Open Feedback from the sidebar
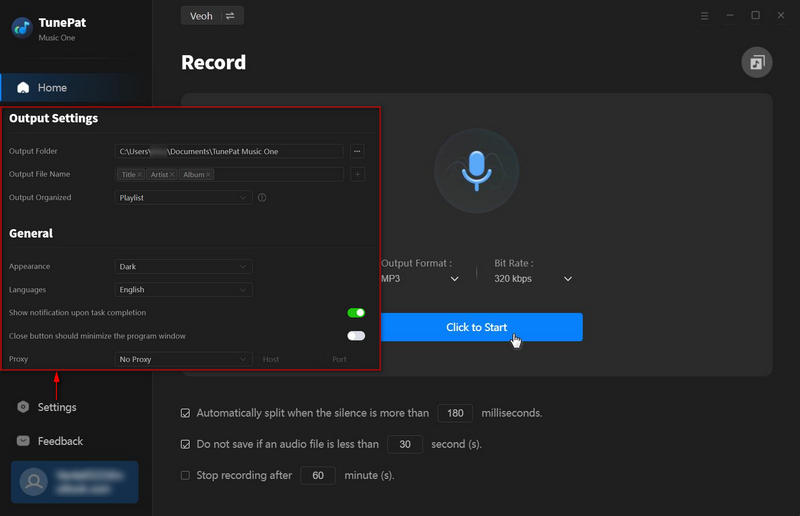Image resolution: width=800 pixels, height=516 pixels. (59, 441)
